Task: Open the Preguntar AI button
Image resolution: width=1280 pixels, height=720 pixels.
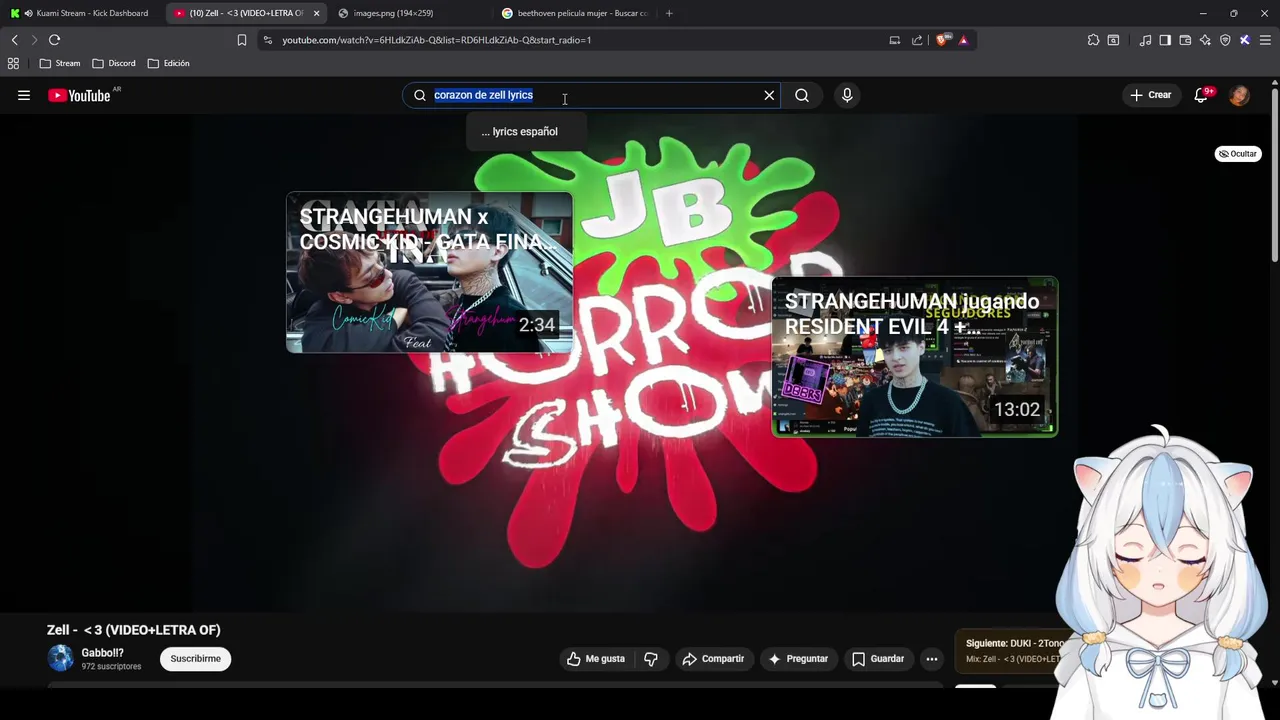Action: click(x=798, y=659)
